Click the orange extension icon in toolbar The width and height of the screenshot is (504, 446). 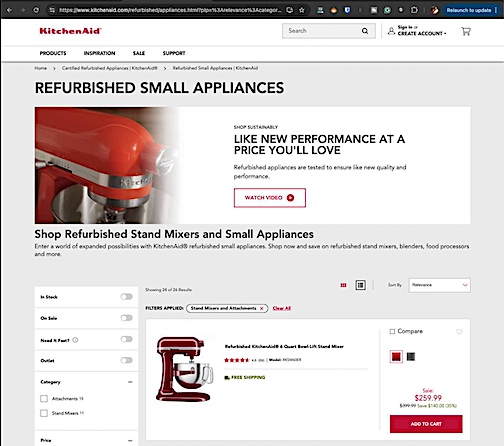[334, 10]
